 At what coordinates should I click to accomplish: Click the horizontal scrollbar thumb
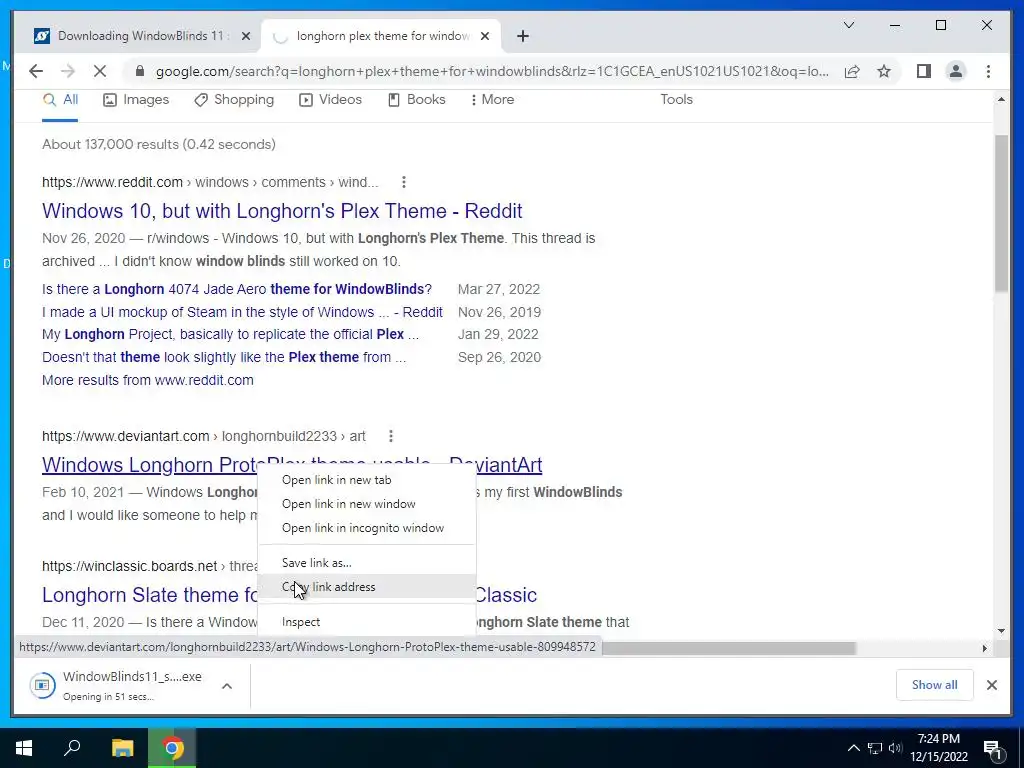[728, 648]
